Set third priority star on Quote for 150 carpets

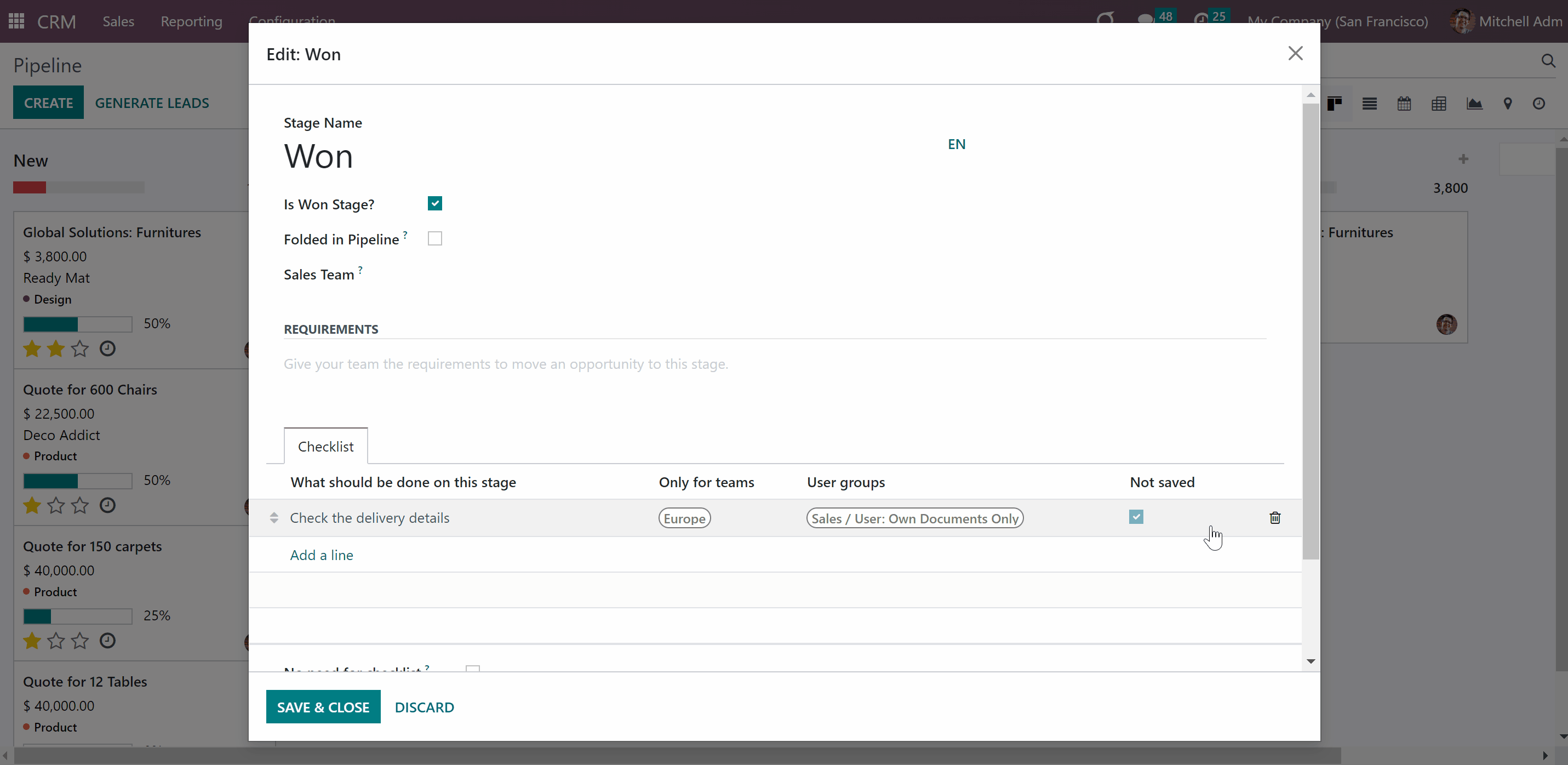click(80, 640)
